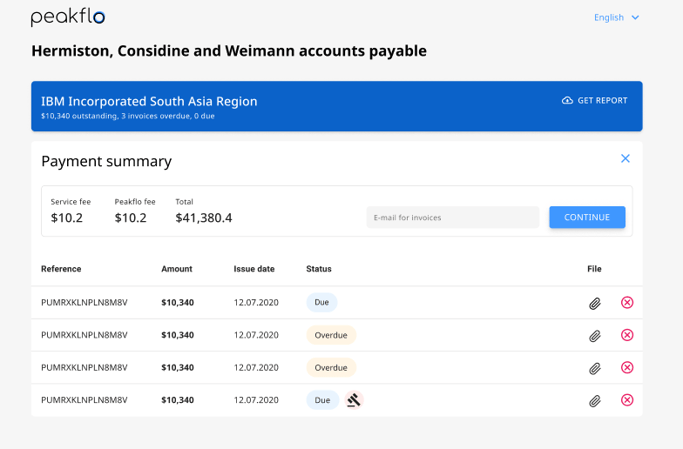The height and width of the screenshot is (449, 683).
Task: Click the CONTINUE button
Action: click(587, 217)
